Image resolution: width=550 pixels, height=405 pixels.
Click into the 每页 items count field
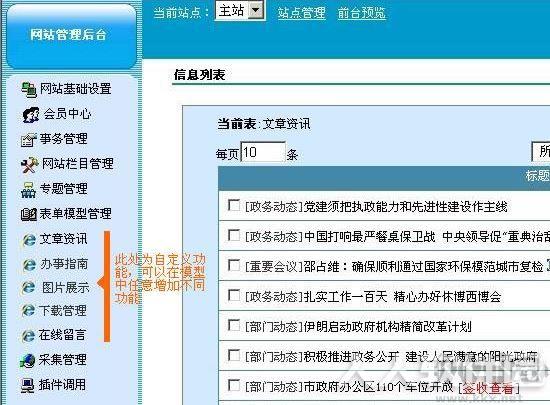coord(263,152)
